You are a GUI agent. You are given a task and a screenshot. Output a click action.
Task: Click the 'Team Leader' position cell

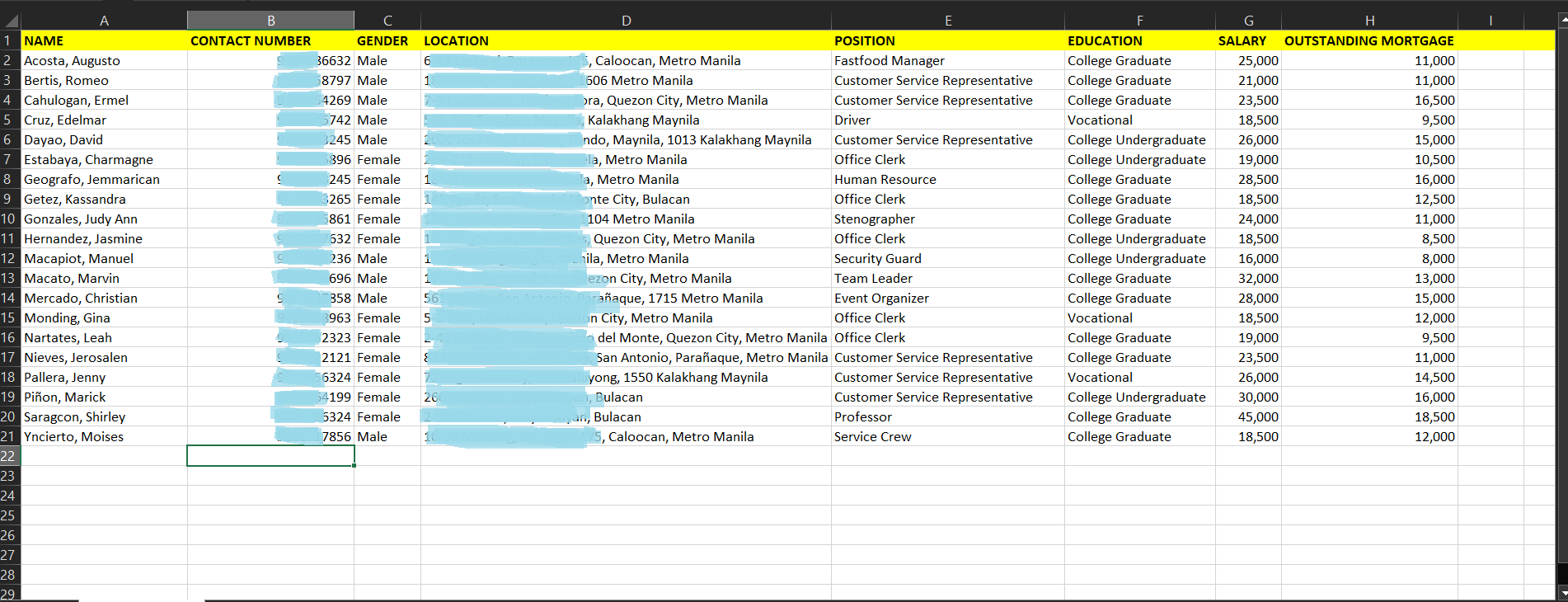948,278
